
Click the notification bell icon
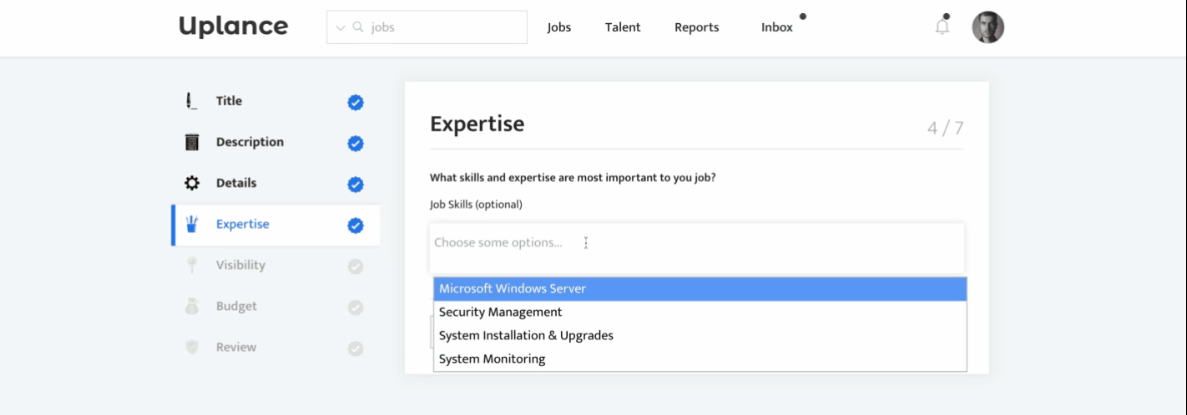point(942,27)
